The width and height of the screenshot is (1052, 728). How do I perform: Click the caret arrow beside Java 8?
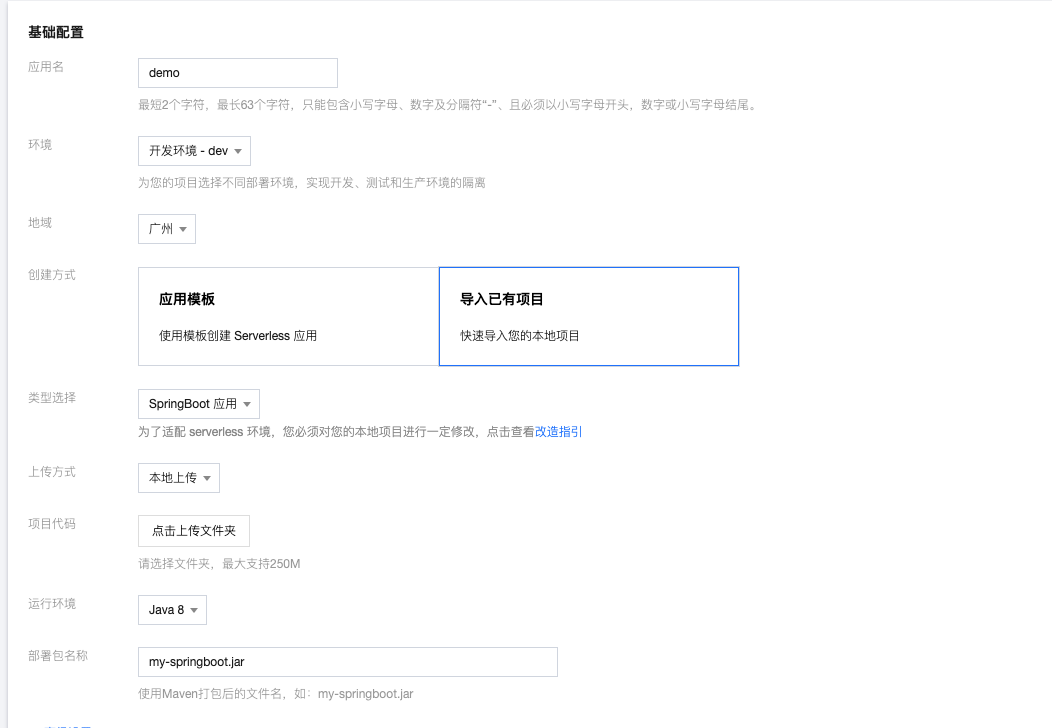(x=194, y=611)
